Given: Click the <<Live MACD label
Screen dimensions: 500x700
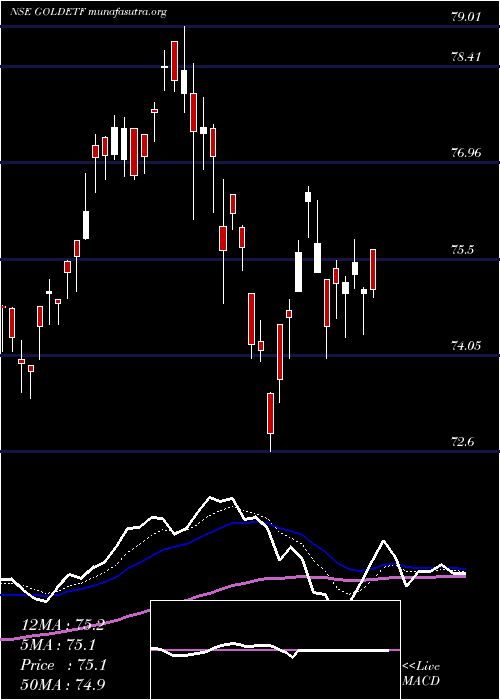Looking at the screenshot, I should click(x=421, y=673).
